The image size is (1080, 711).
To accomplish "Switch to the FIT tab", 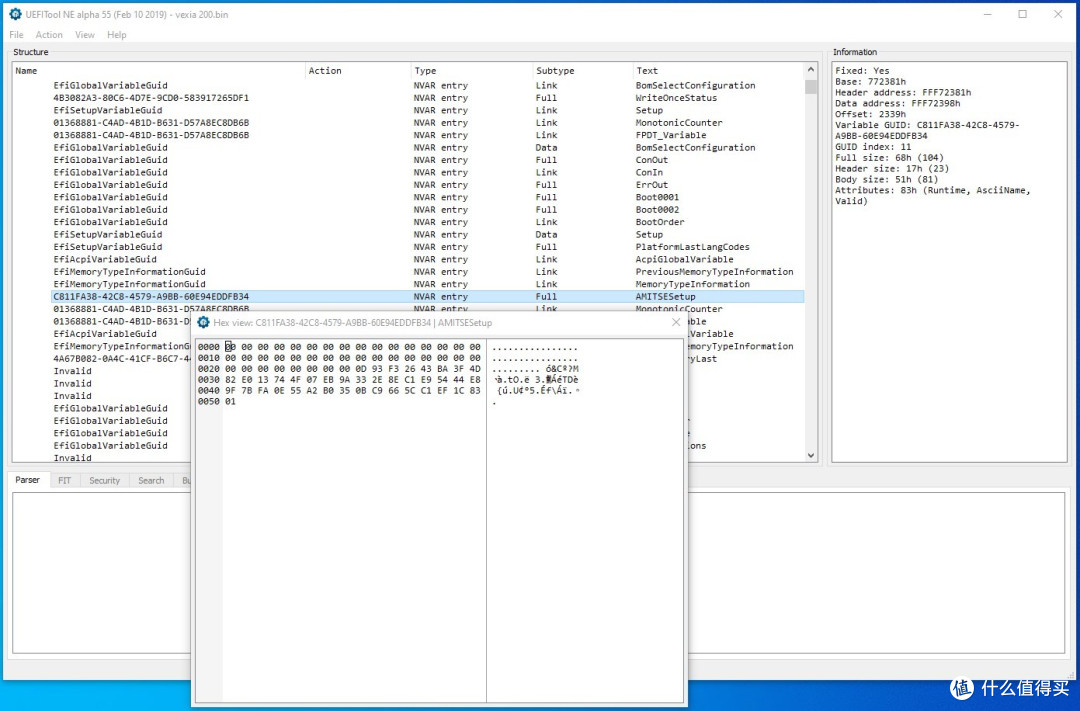I will 64,480.
